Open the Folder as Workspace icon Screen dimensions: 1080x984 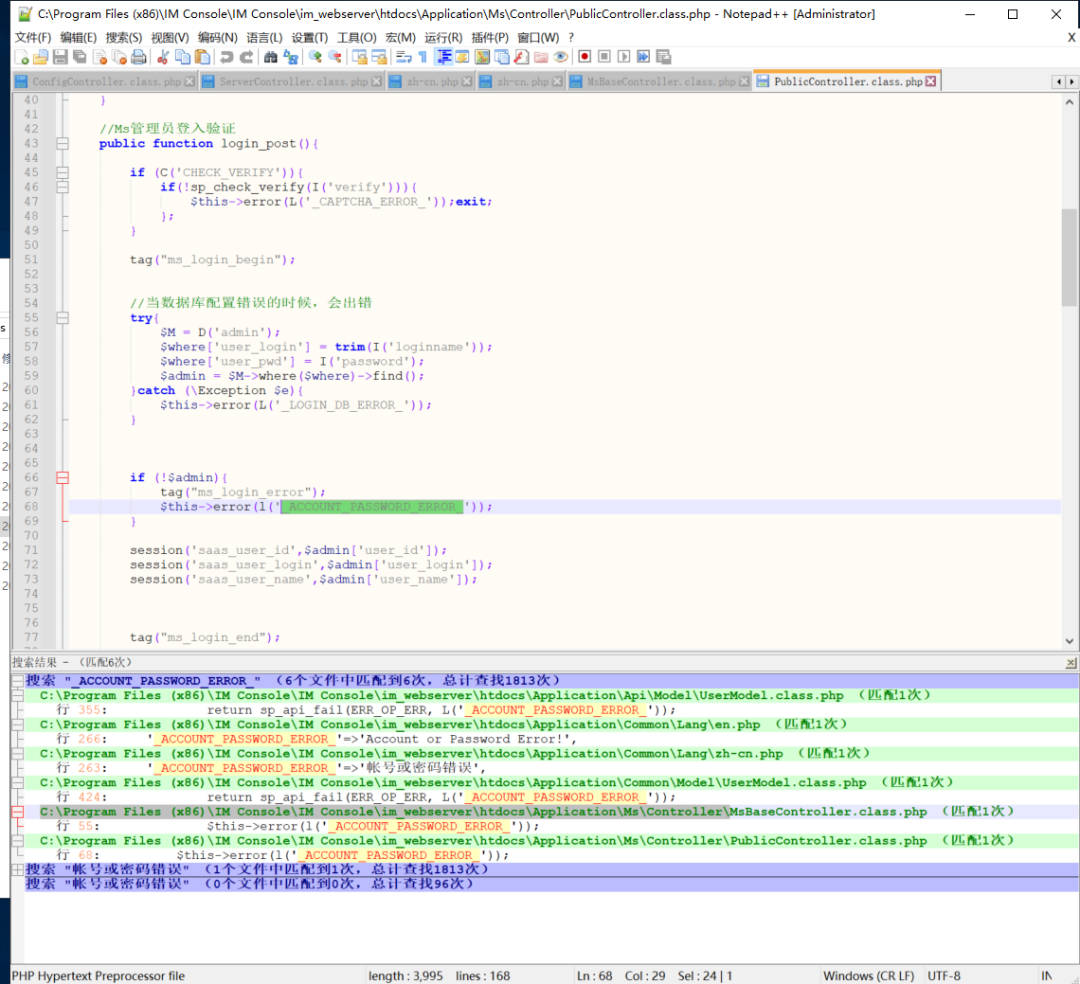(541, 57)
